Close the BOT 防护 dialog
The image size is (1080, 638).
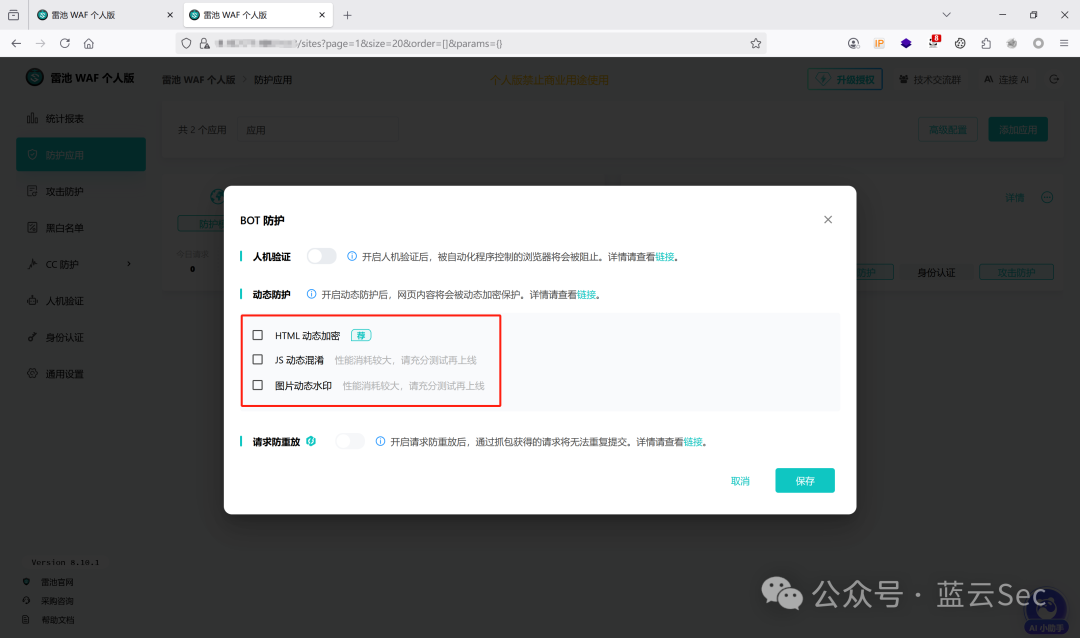828,220
